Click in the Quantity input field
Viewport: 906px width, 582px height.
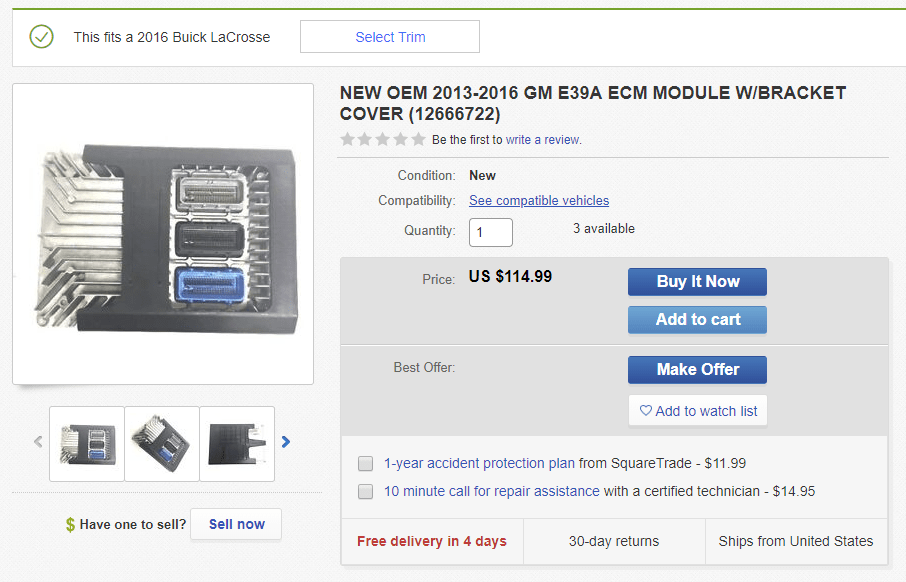[490, 232]
